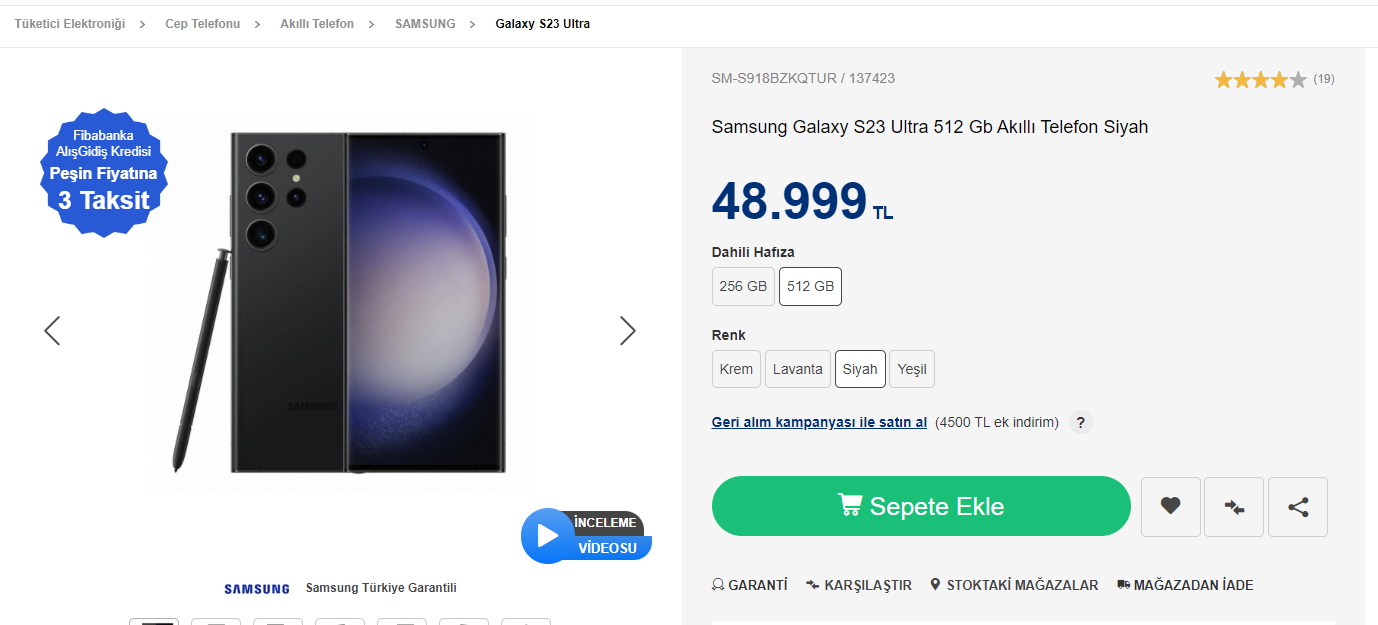1378x625 pixels.
Task: Play the İnceleme Videosu review video
Action: click(586, 536)
